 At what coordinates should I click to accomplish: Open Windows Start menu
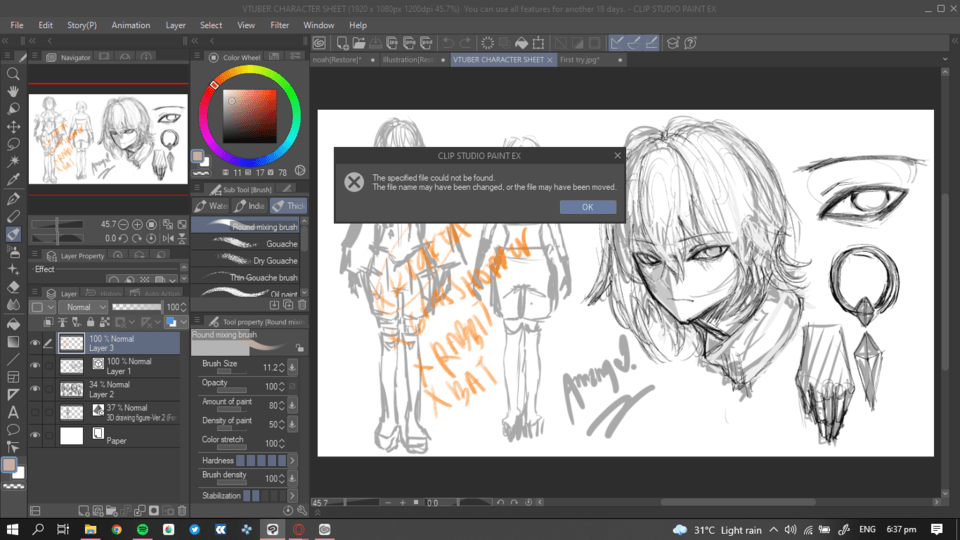click(13, 529)
